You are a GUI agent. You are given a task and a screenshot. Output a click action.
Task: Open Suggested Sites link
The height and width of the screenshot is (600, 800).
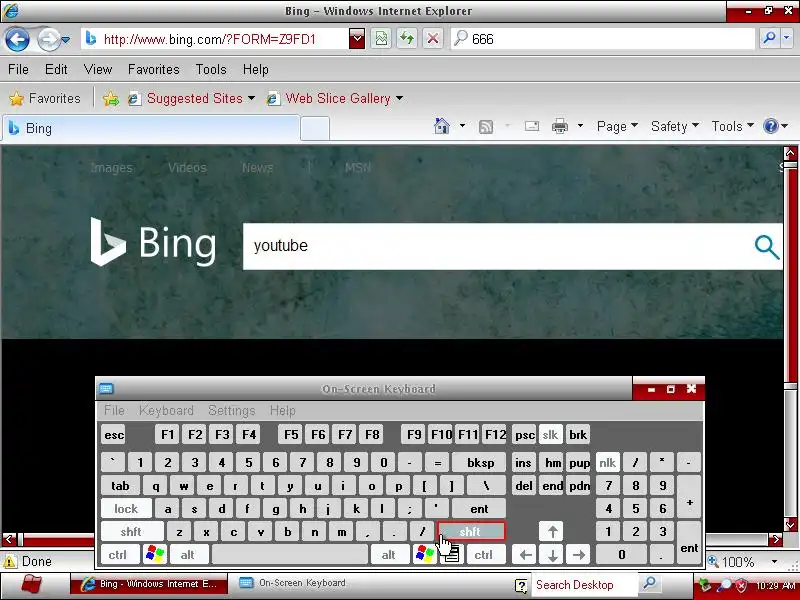tap(191, 98)
